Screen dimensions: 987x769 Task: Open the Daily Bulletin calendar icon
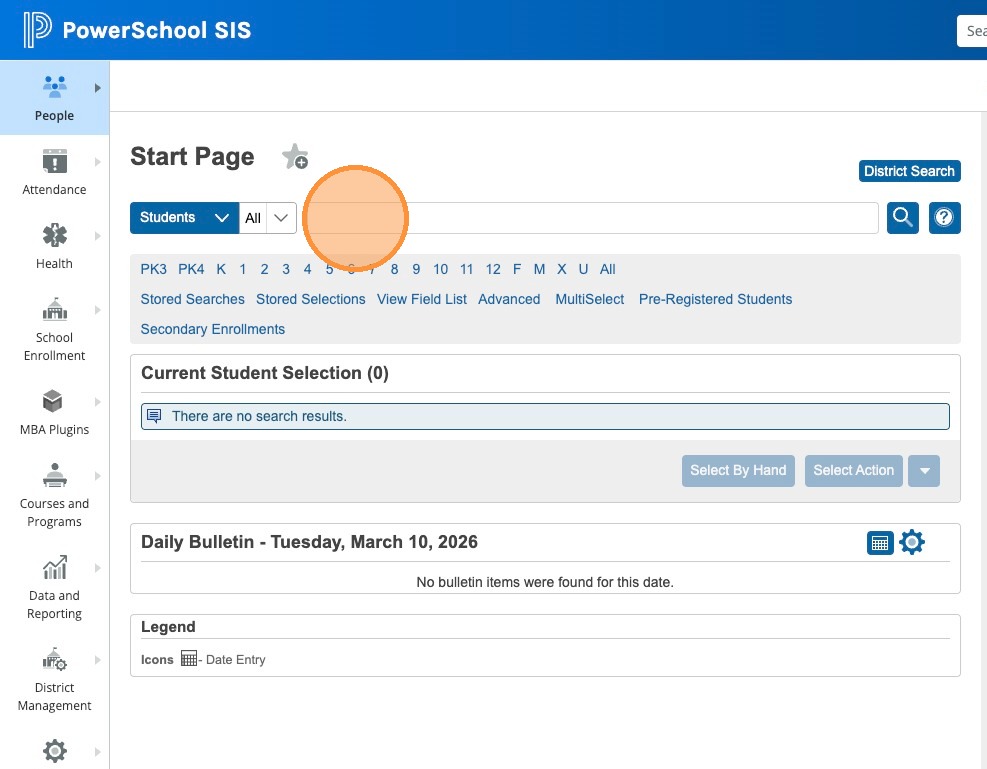pyautogui.click(x=880, y=542)
